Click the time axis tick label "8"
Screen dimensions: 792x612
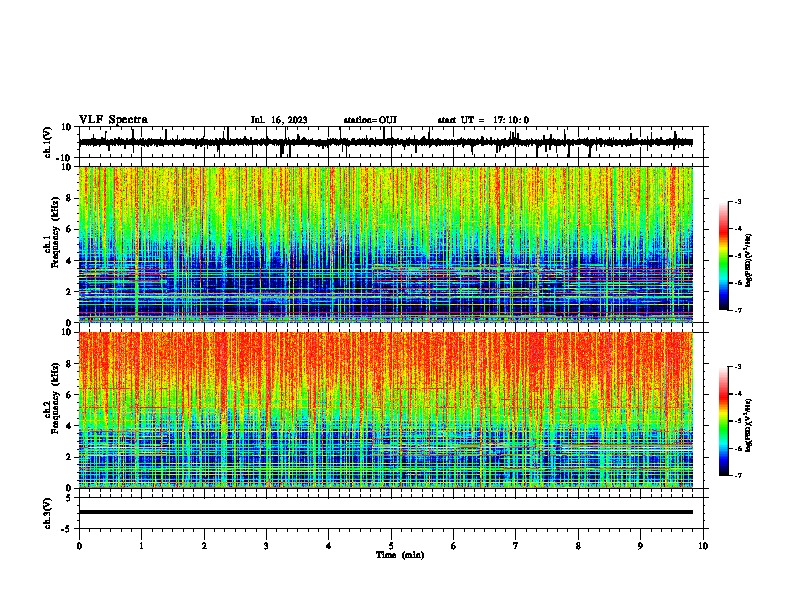click(x=578, y=546)
